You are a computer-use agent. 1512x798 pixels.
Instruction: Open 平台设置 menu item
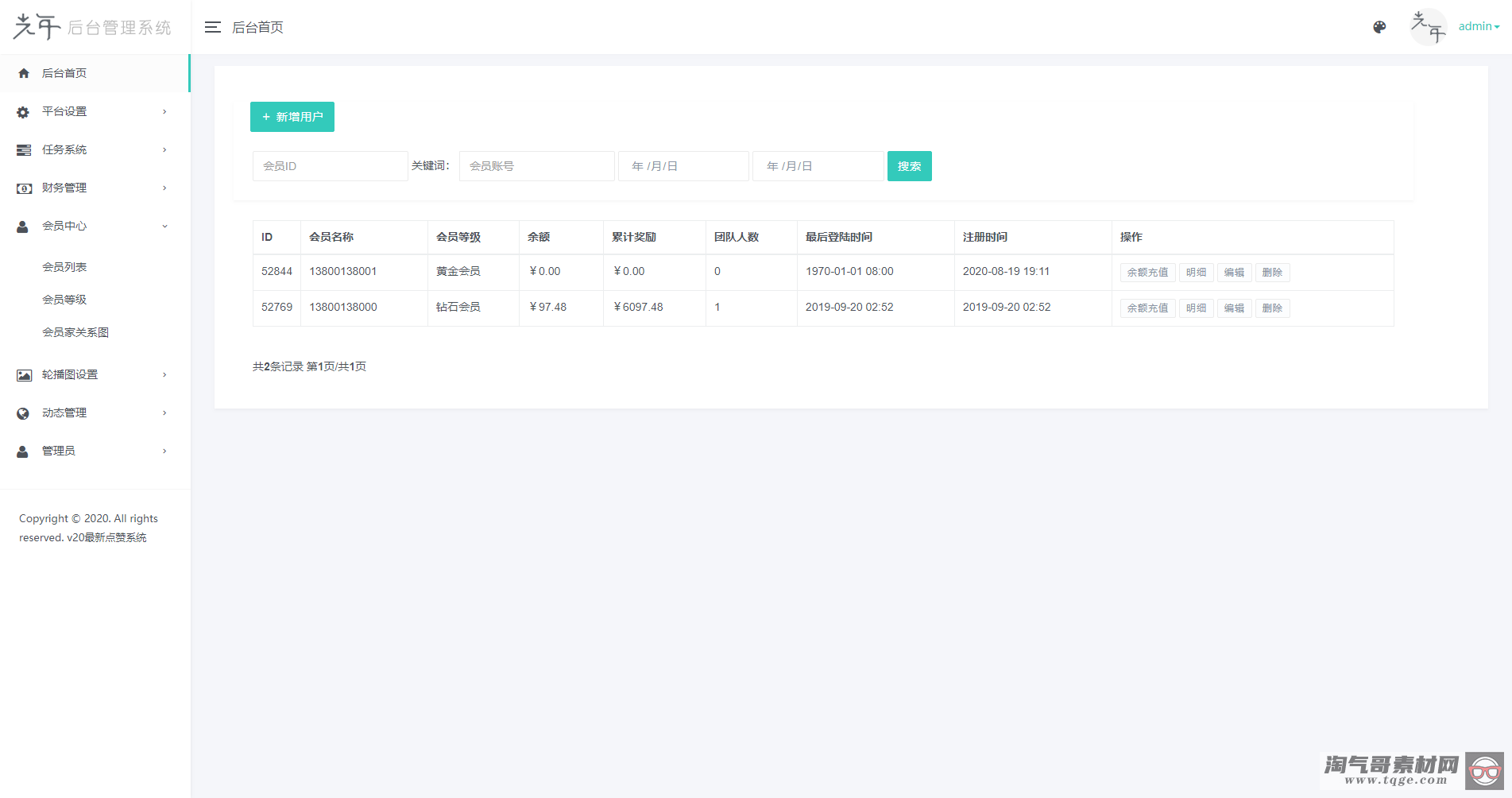click(x=95, y=111)
